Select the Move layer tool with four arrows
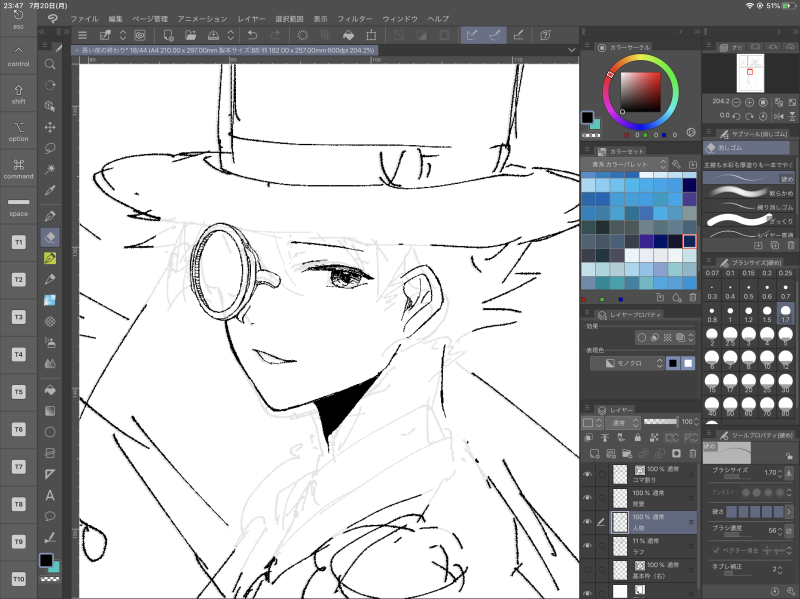The height and width of the screenshot is (599, 800). point(50,127)
